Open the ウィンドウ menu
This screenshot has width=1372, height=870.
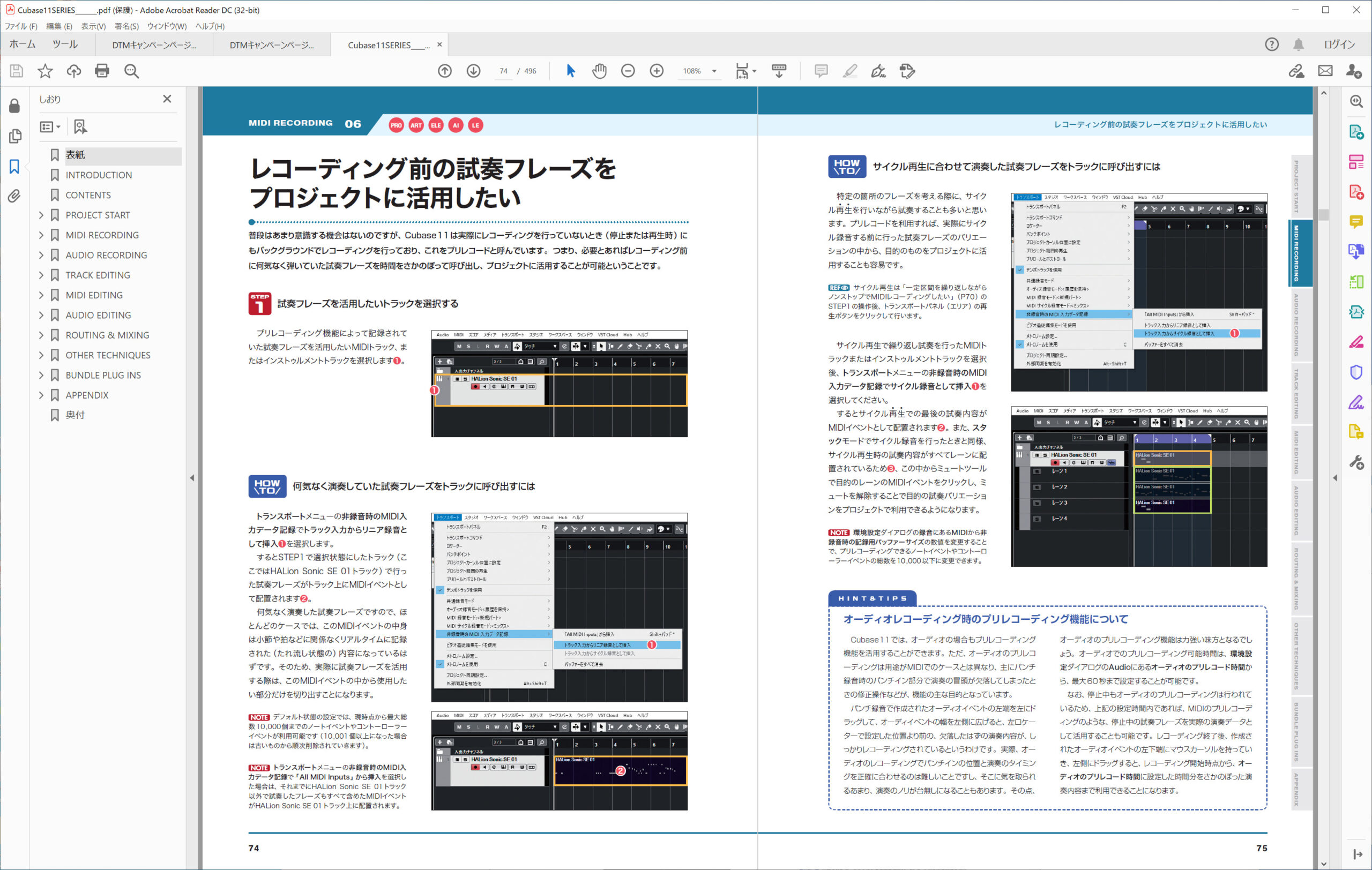[x=167, y=26]
